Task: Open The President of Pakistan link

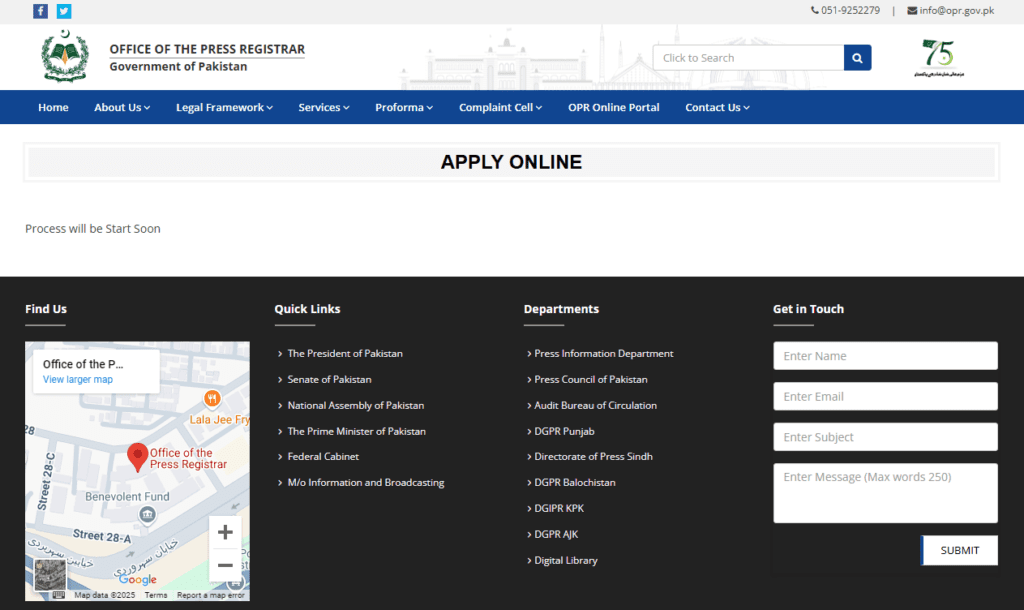Action: click(345, 353)
